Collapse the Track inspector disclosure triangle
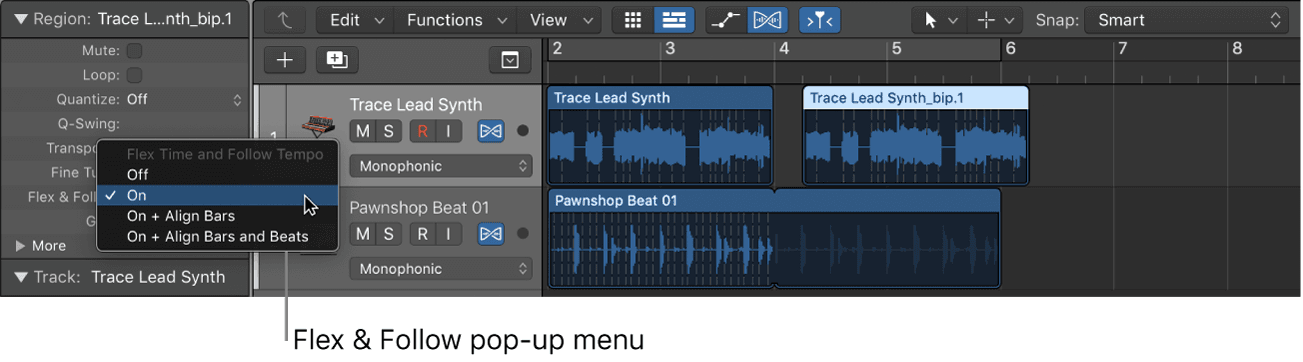 pos(21,277)
